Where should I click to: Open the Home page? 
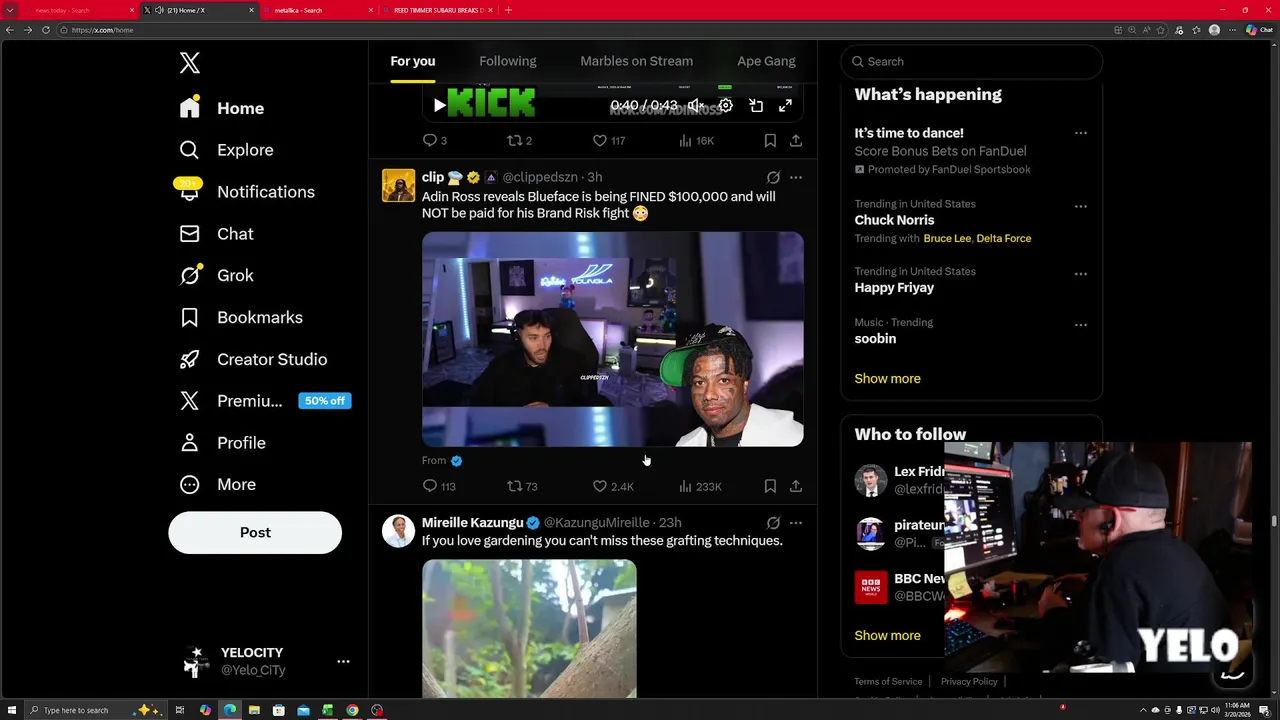[222, 108]
